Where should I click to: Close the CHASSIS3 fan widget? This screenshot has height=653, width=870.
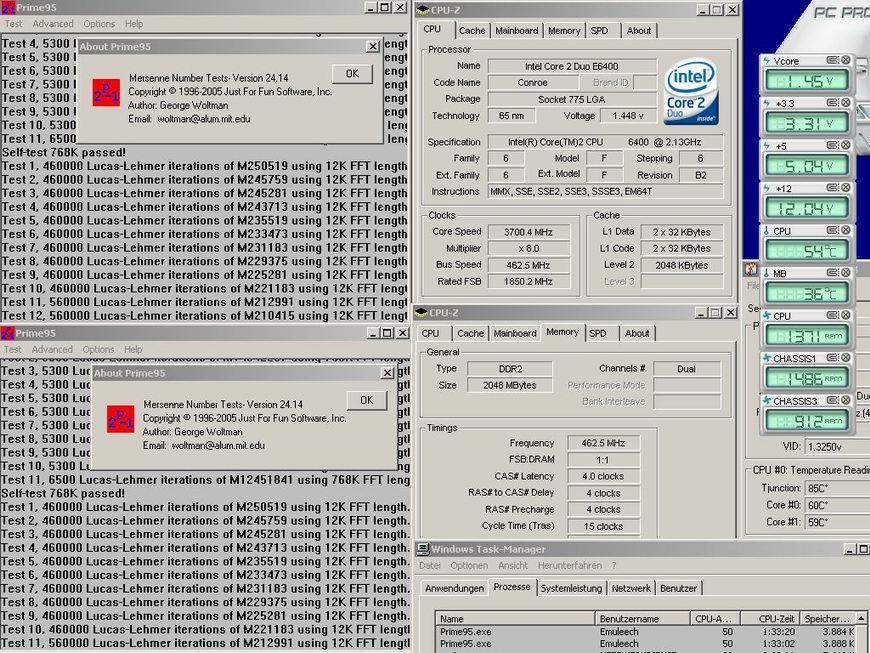[846, 400]
